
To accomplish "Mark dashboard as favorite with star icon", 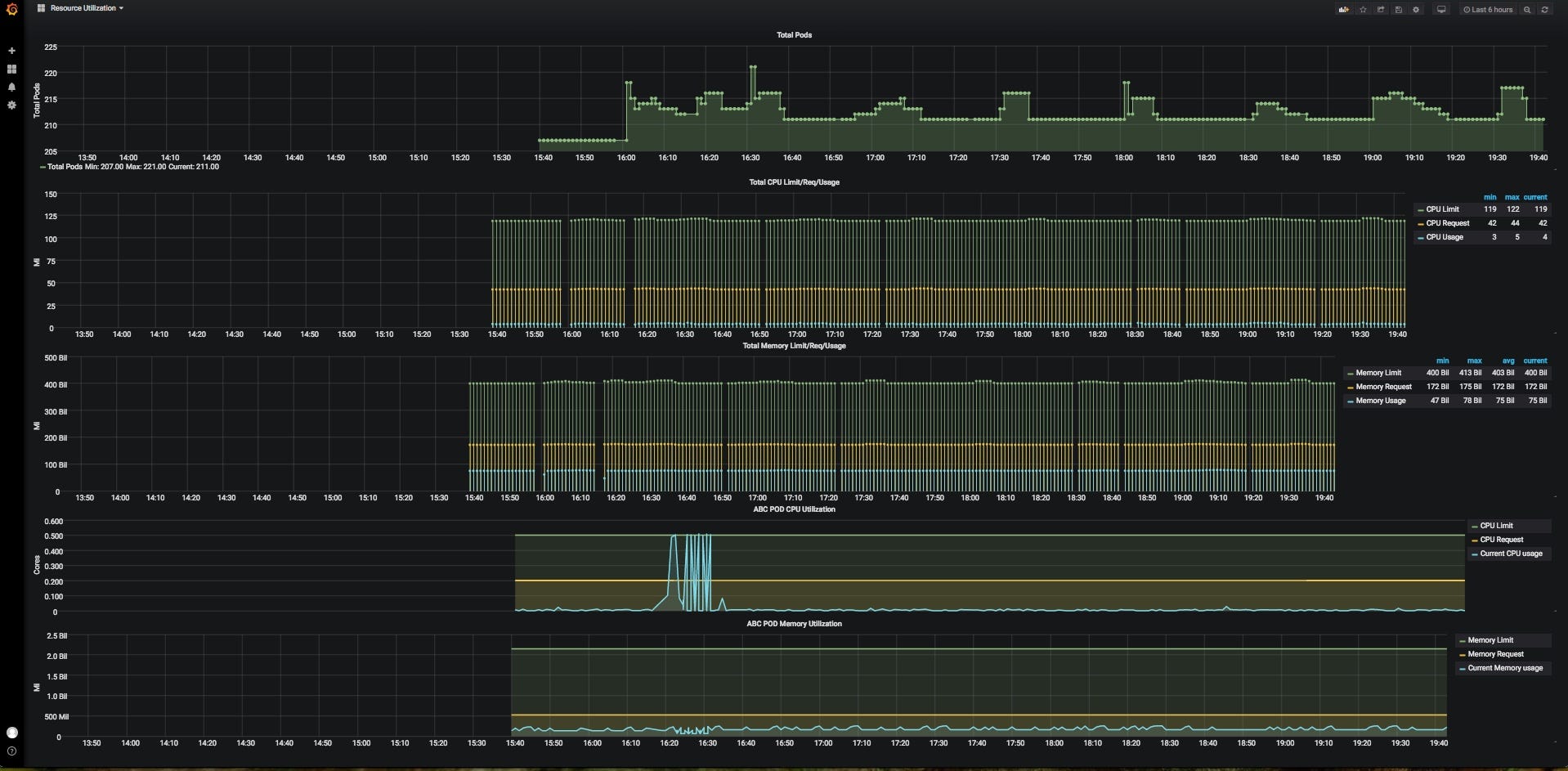I will coord(1363,10).
